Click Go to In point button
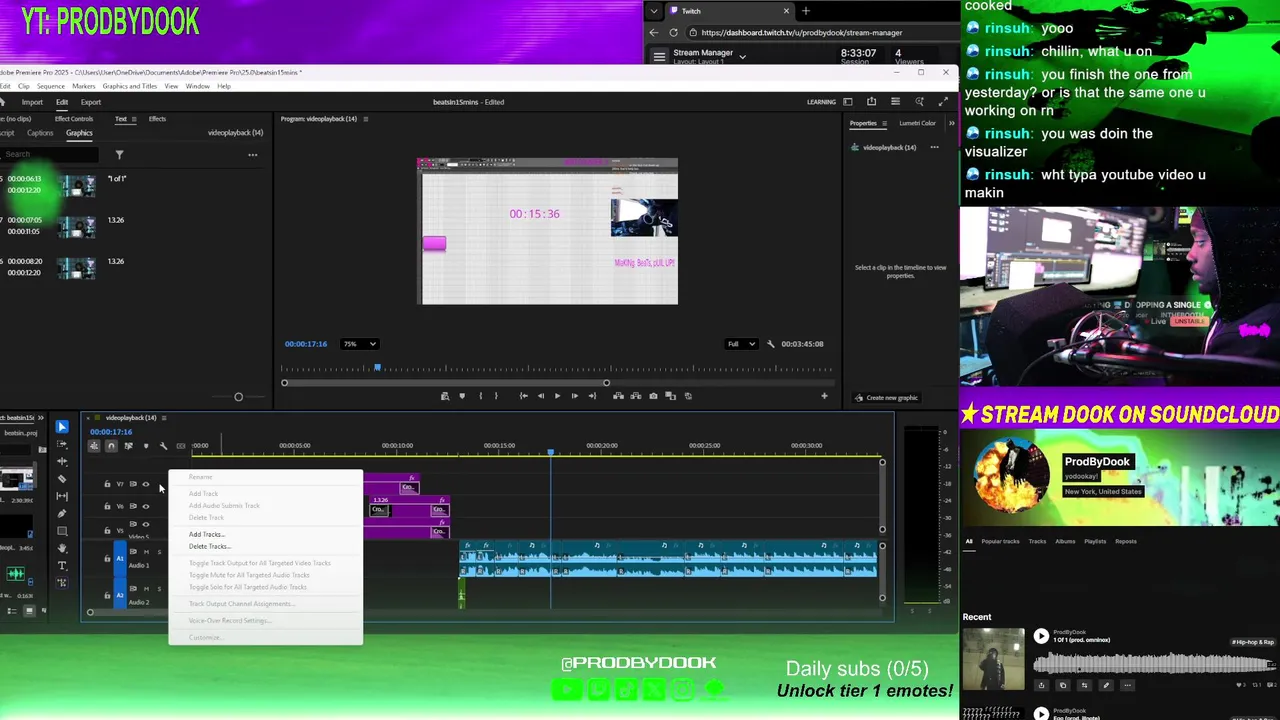 click(x=523, y=396)
